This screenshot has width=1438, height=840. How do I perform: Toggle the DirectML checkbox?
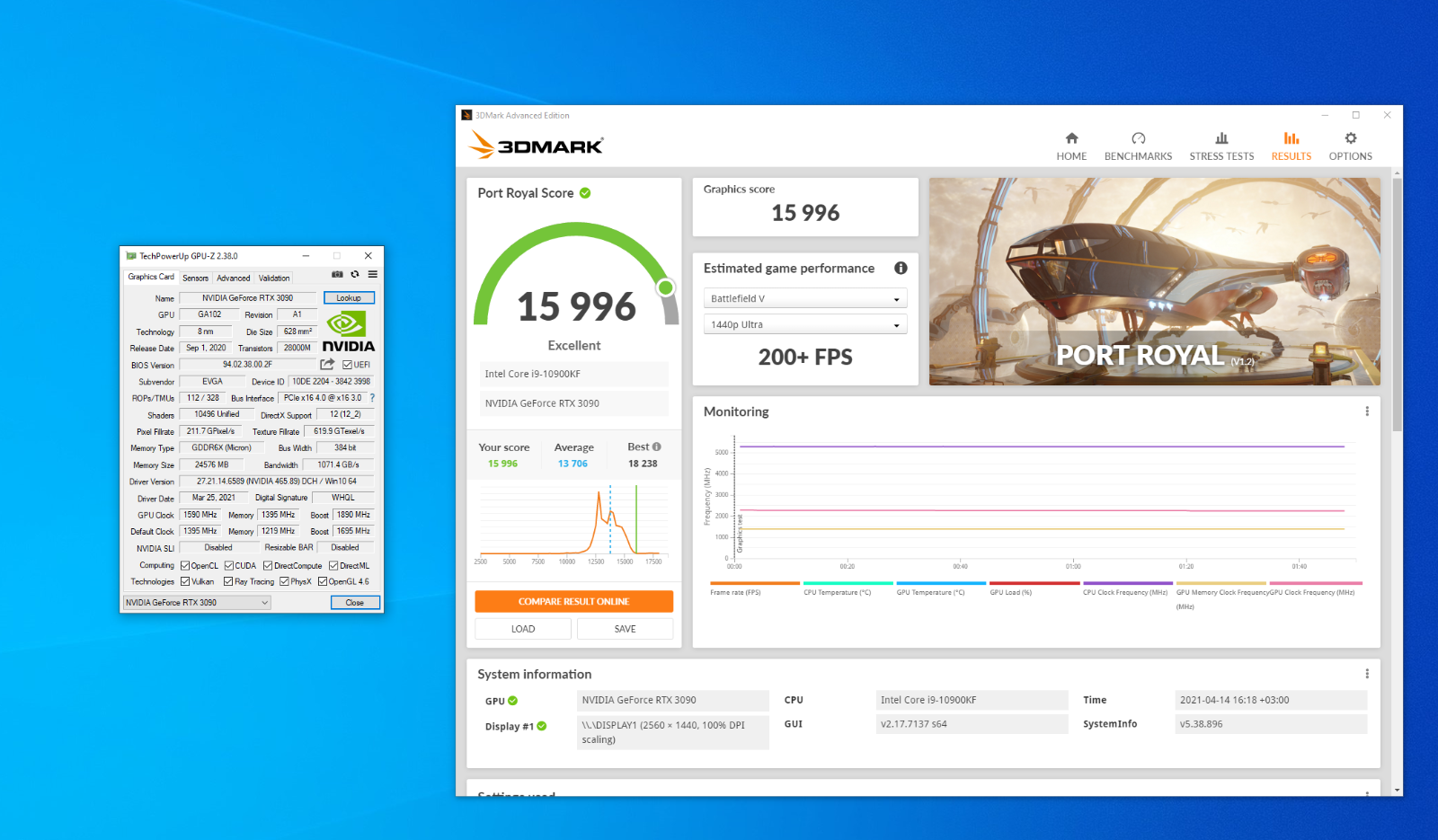(333, 566)
